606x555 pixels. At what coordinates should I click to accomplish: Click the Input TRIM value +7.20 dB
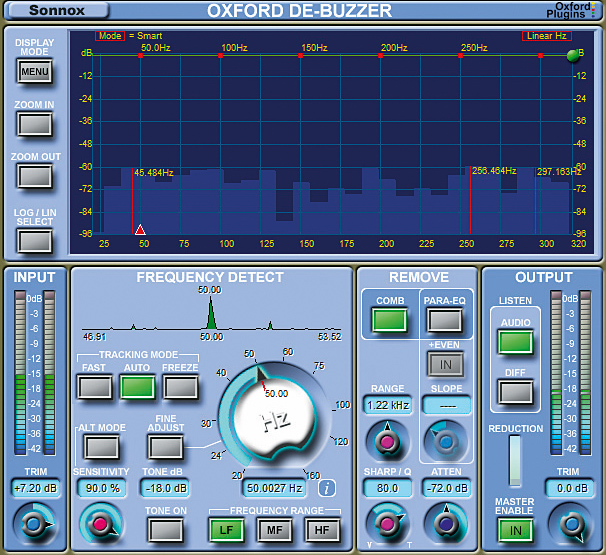(35, 488)
